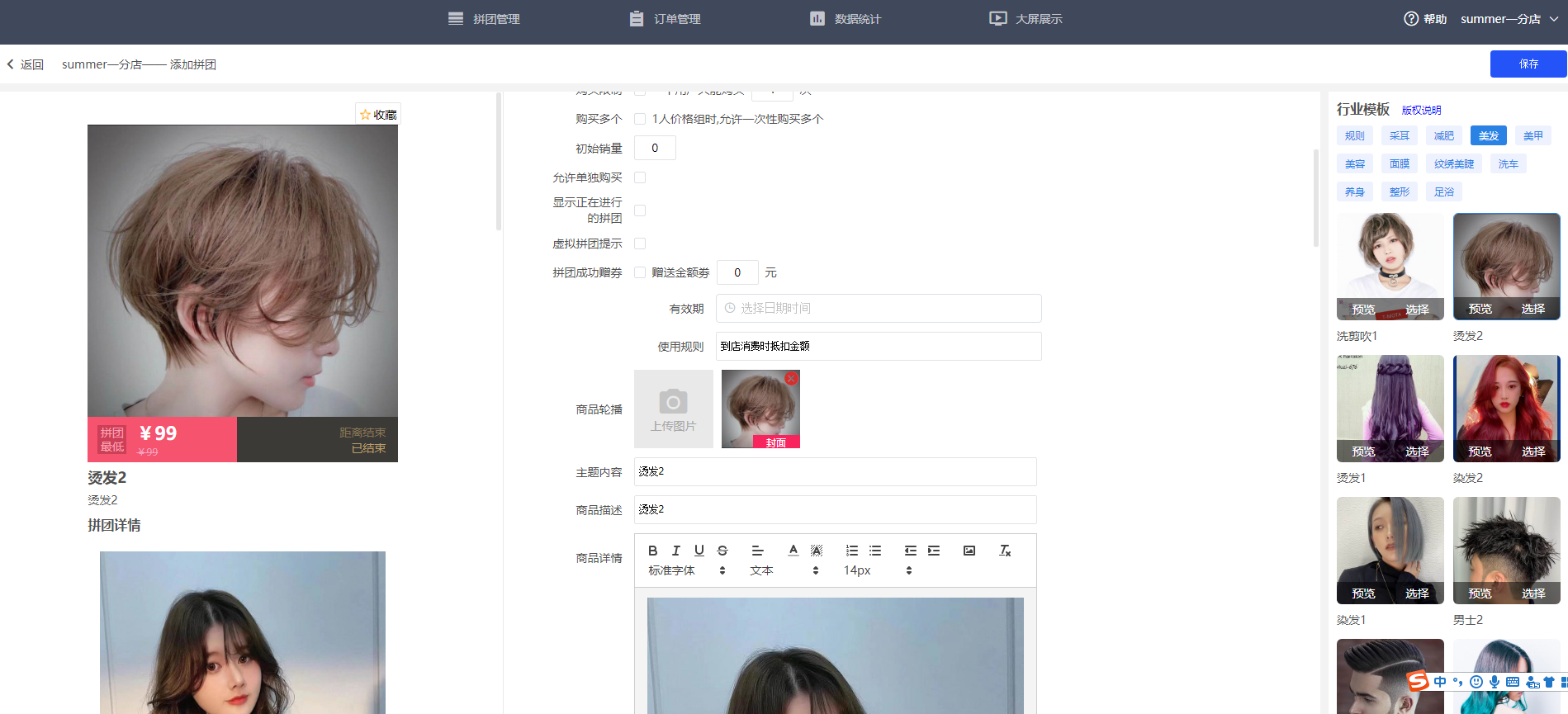Tick the 允许单独购买 checkbox

(640, 177)
